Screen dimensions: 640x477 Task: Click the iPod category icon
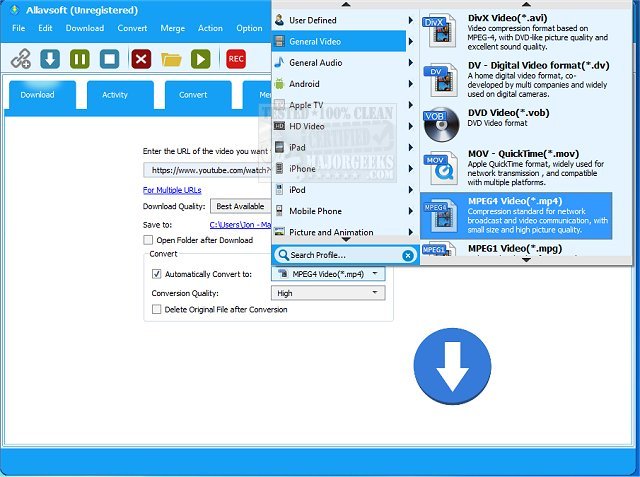point(279,190)
